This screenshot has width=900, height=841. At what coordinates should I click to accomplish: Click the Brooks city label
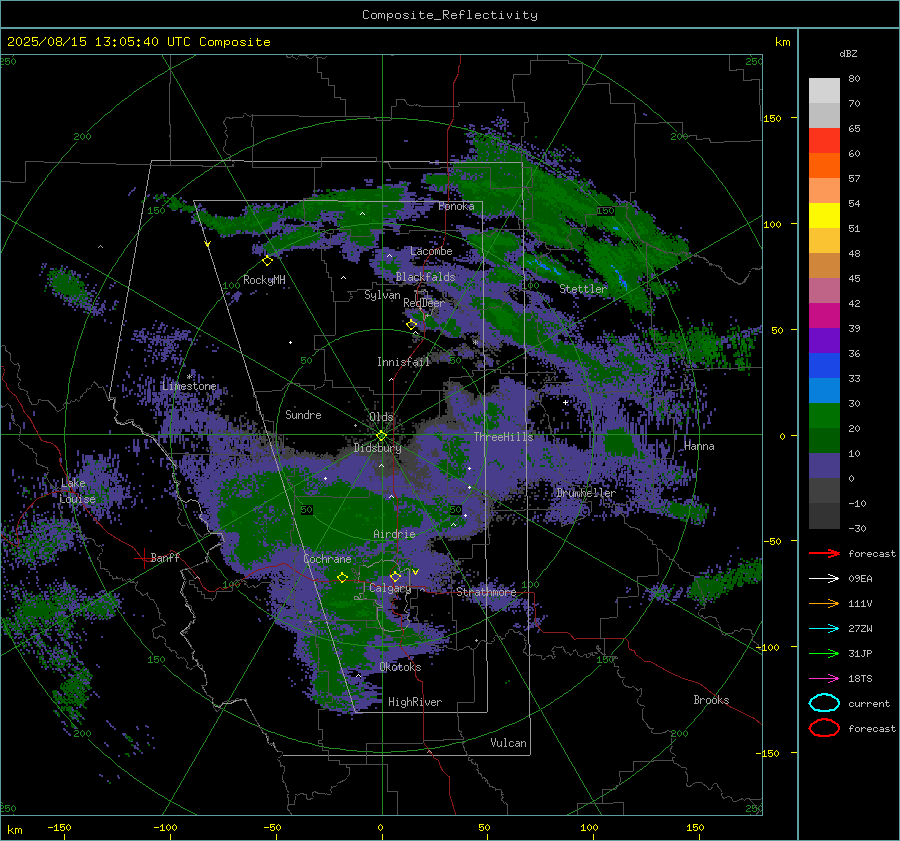(x=711, y=700)
